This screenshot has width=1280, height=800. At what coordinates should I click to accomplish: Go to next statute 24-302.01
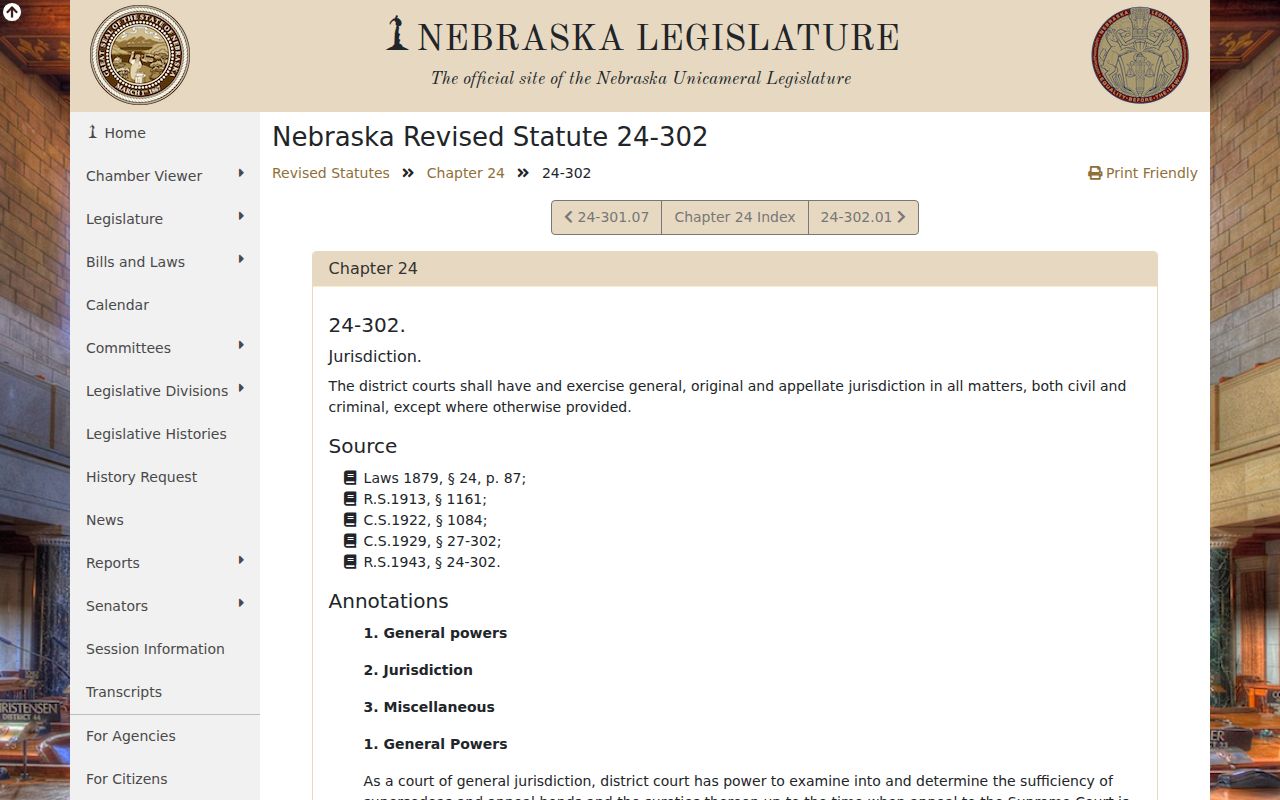(x=863, y=217)
